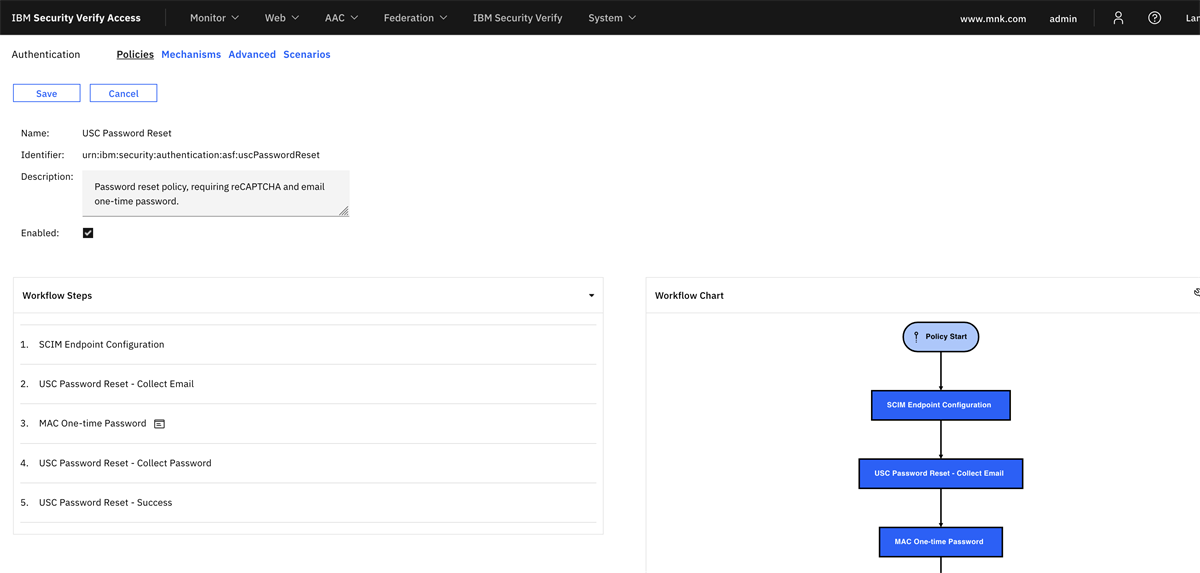Click in the Description text area

215,194
